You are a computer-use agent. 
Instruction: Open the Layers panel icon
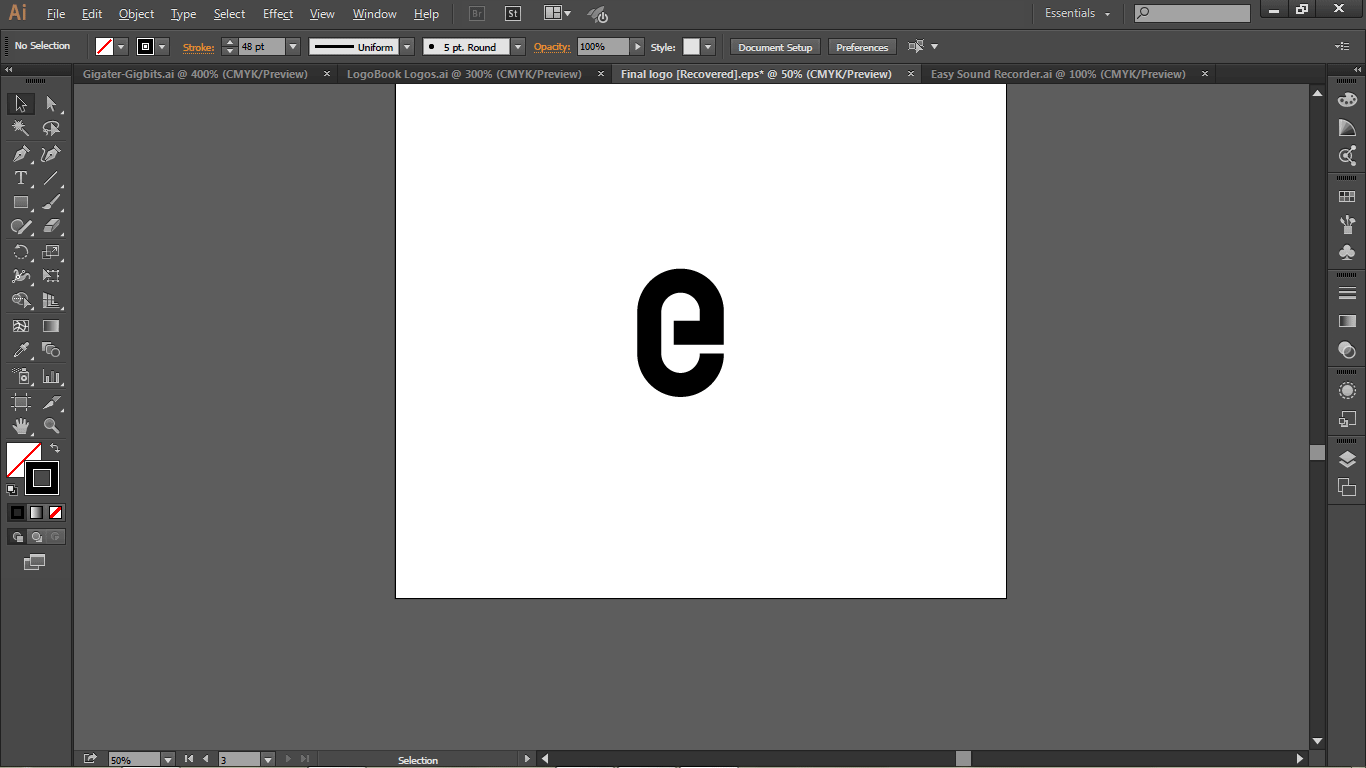1347,460
